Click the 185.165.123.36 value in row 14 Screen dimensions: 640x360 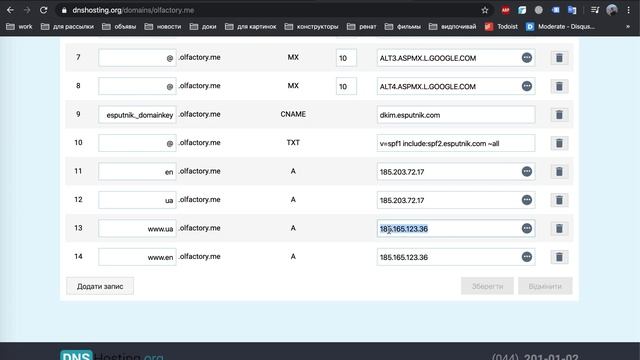click(404, 257)
